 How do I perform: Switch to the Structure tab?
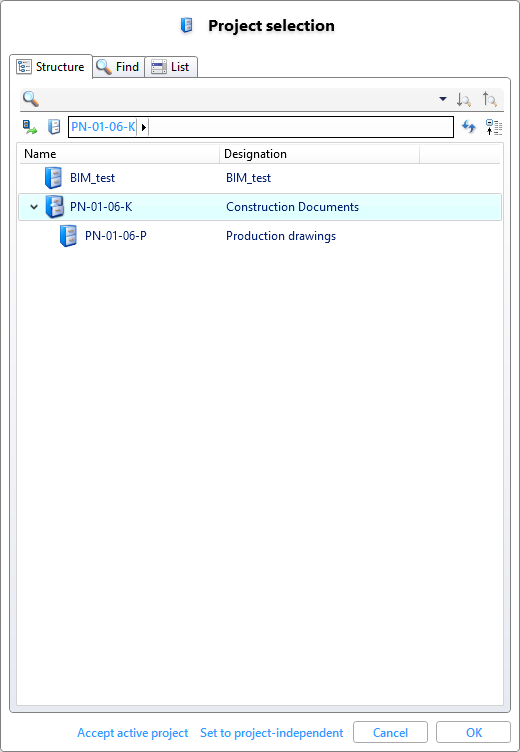click(51, 66)
